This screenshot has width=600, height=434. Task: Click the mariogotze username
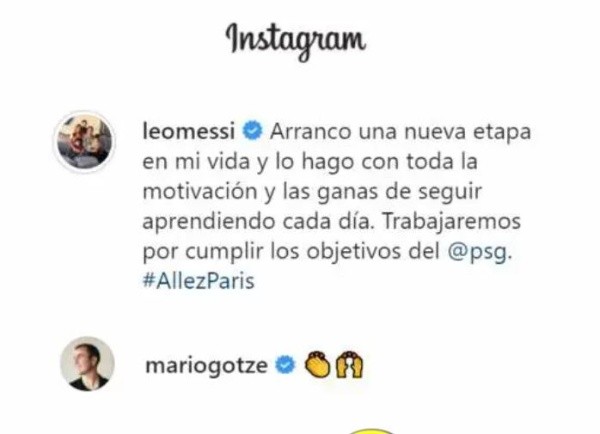[206, 366]
